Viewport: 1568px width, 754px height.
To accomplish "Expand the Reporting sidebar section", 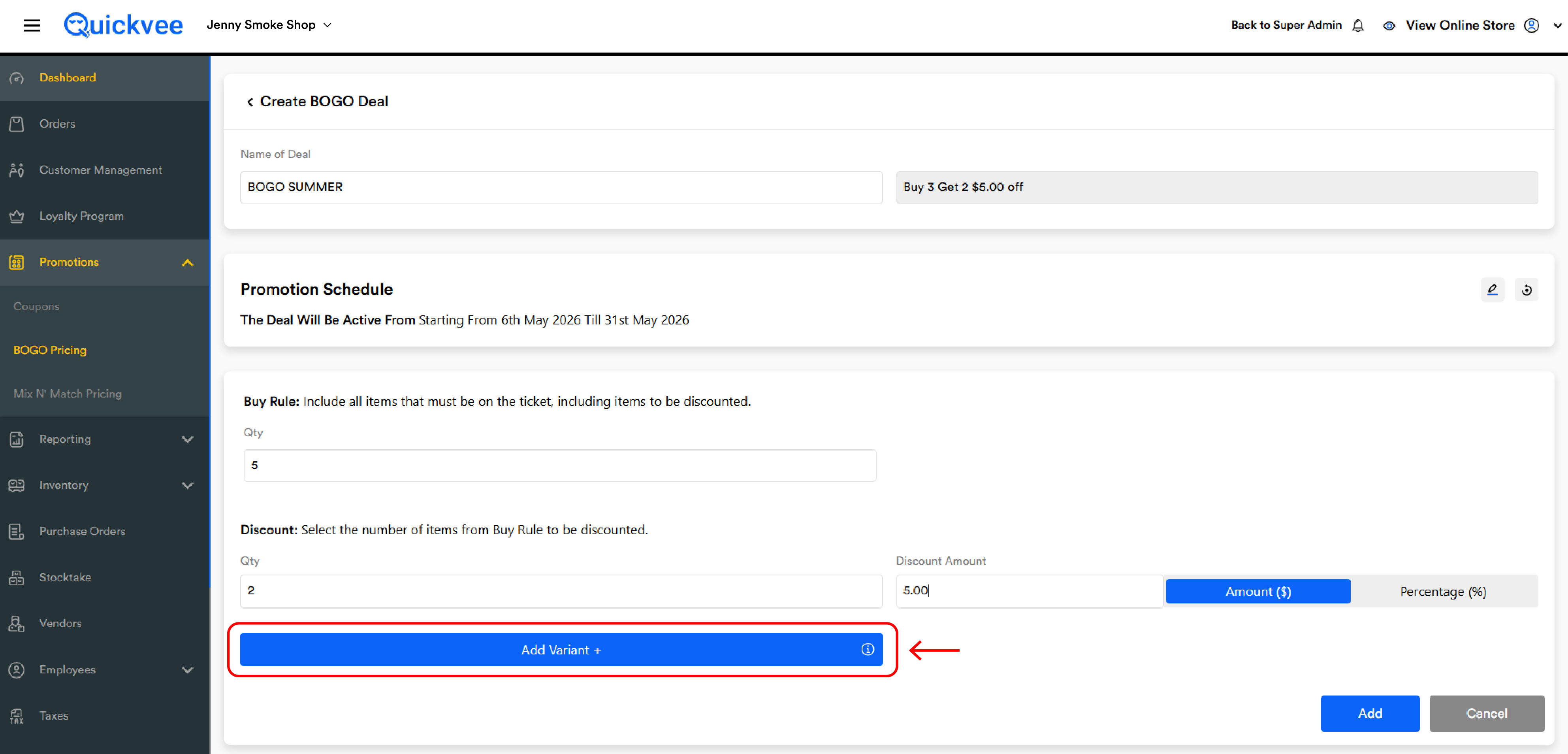I will pyautogui.click(x=188, y=439).
